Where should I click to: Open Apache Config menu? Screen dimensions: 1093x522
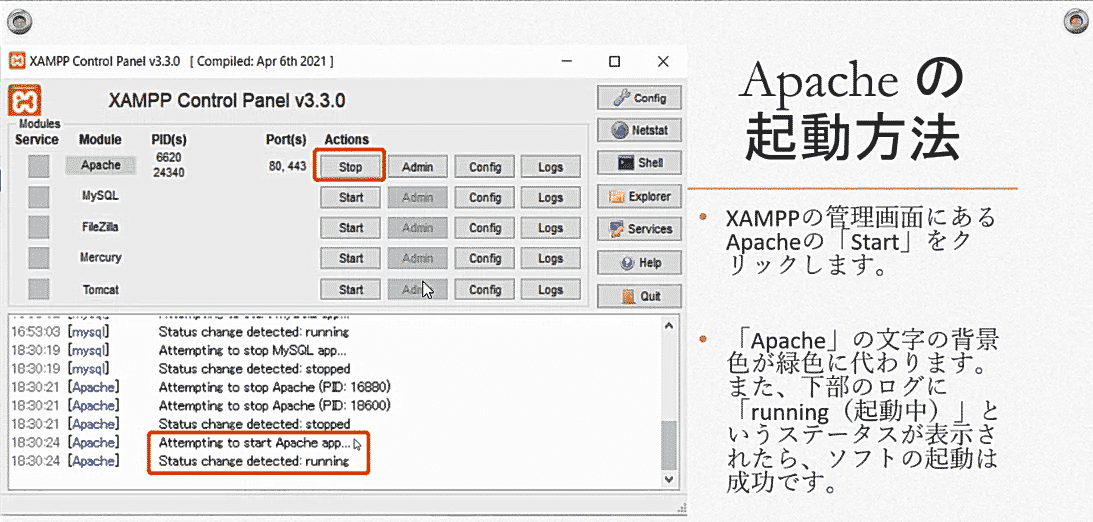pyautogui.click(x=485, y=167)
